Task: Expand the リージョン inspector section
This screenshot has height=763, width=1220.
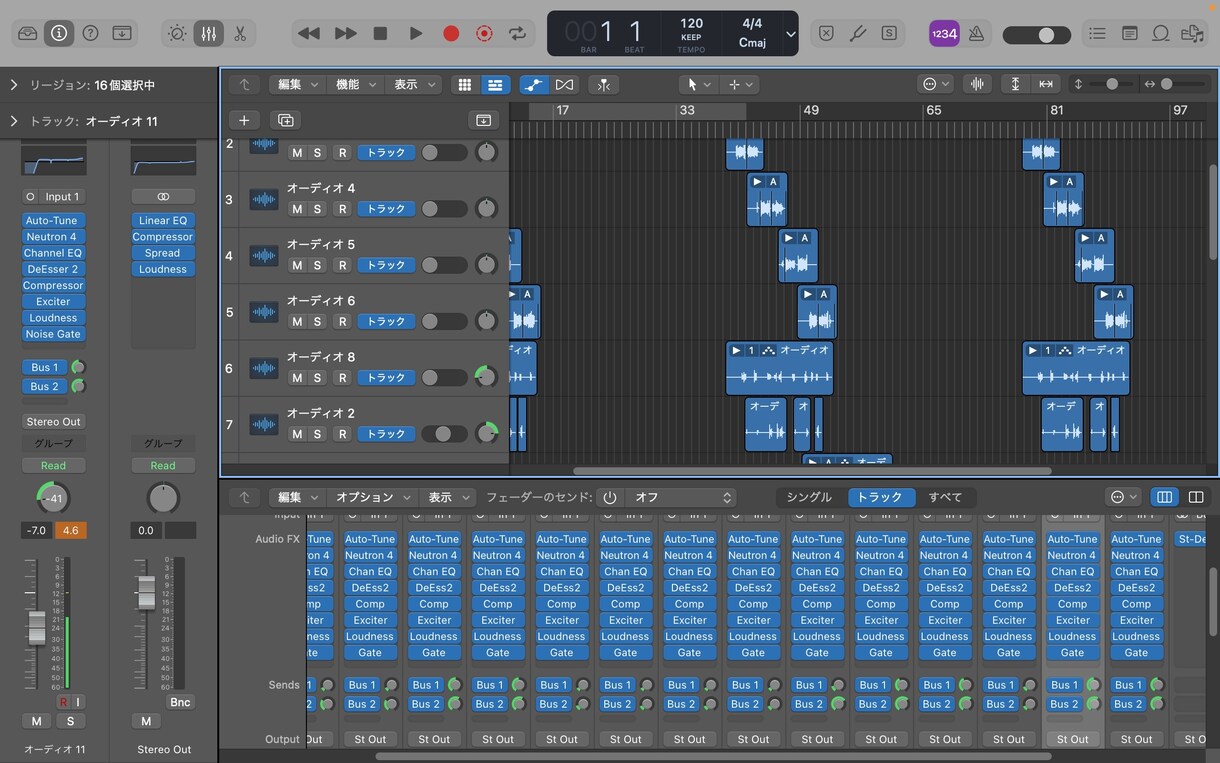Action: (x=14, y=85)
